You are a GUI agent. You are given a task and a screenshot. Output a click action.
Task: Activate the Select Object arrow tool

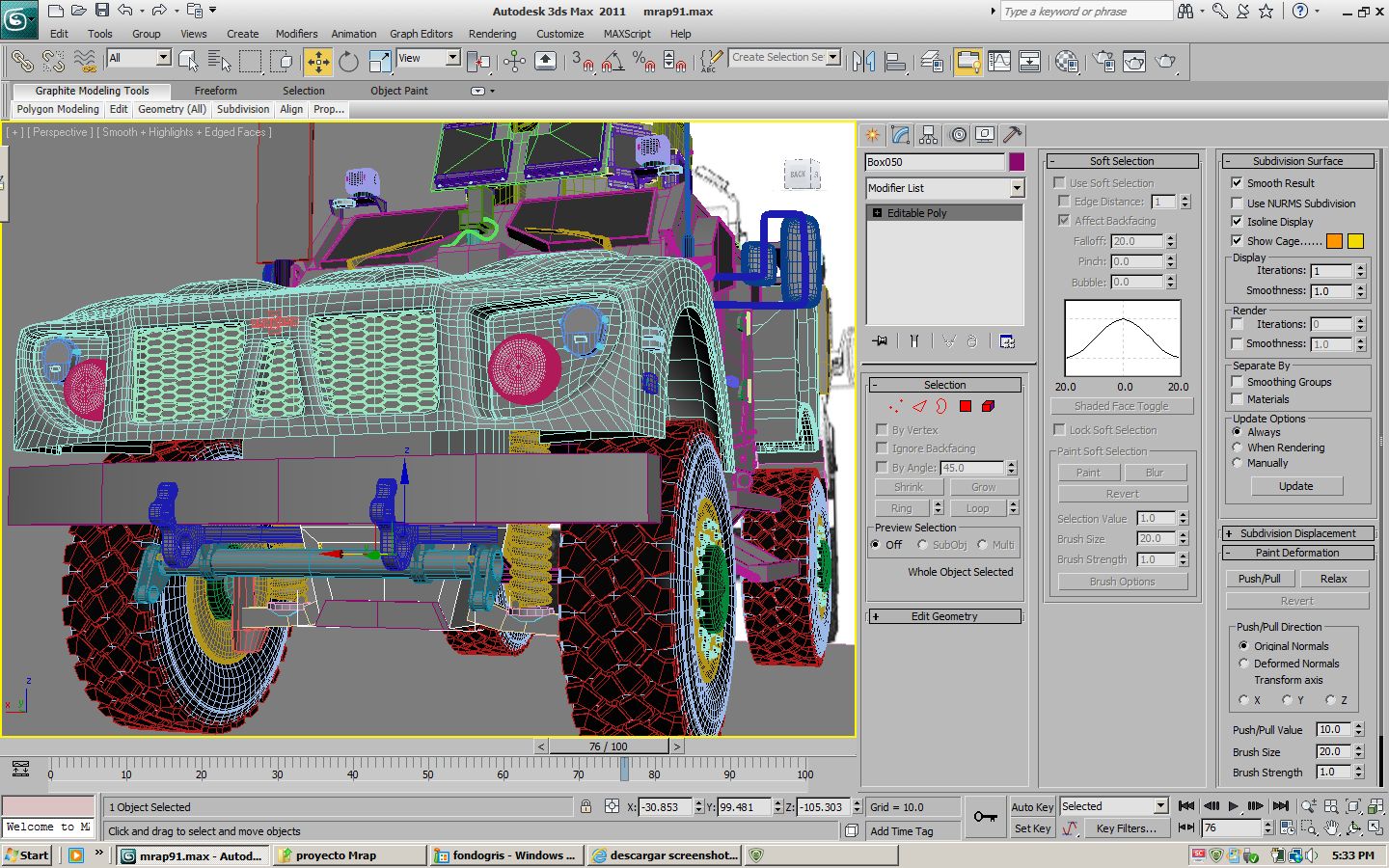(x=188, y=62)
